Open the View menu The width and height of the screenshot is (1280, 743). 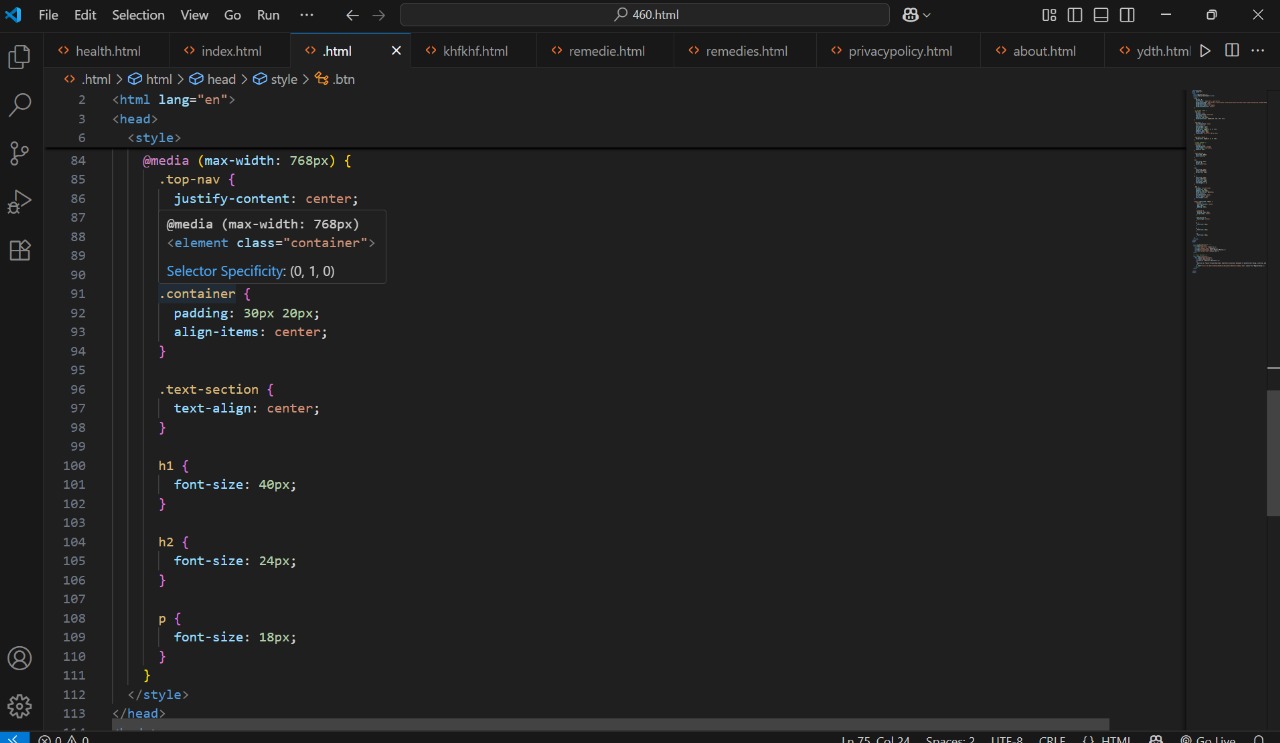194,15
